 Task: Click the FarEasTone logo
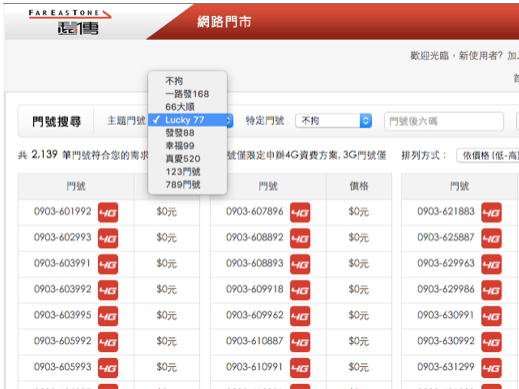[70, 22]
